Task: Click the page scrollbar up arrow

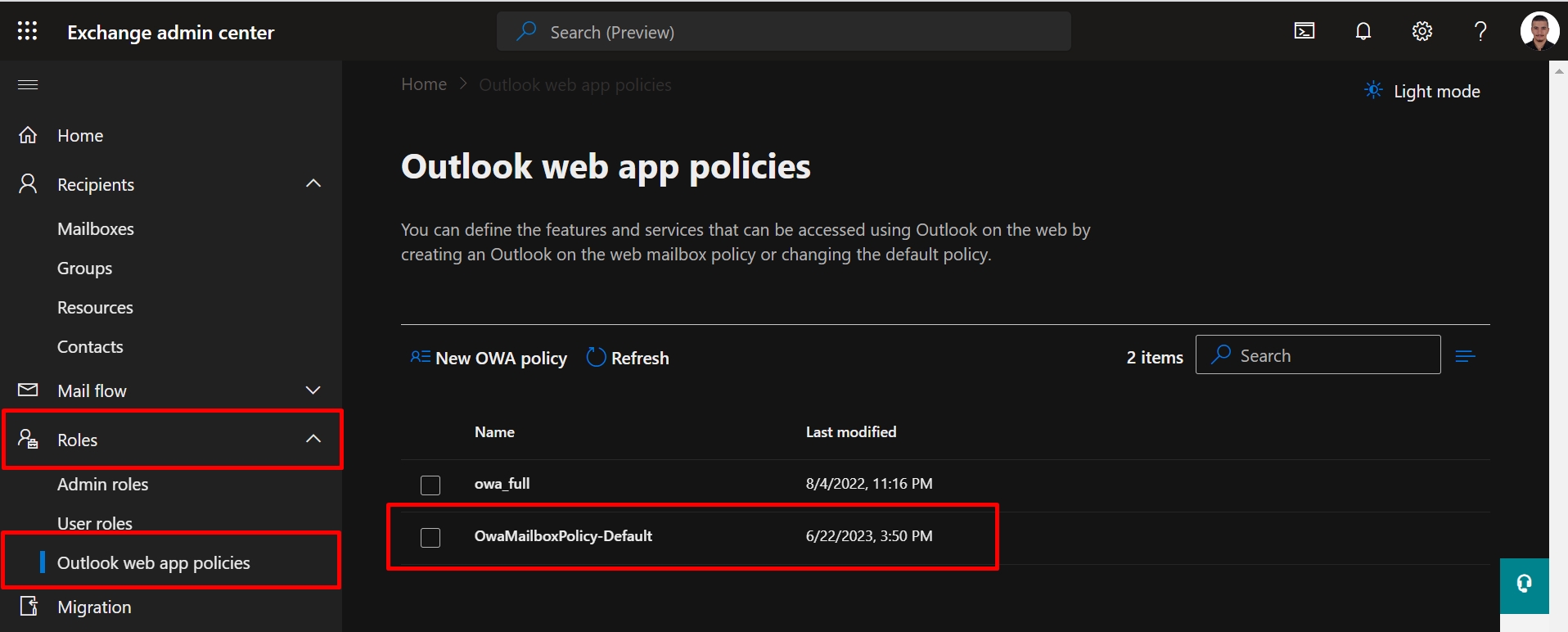Action: pos(1558,70)
